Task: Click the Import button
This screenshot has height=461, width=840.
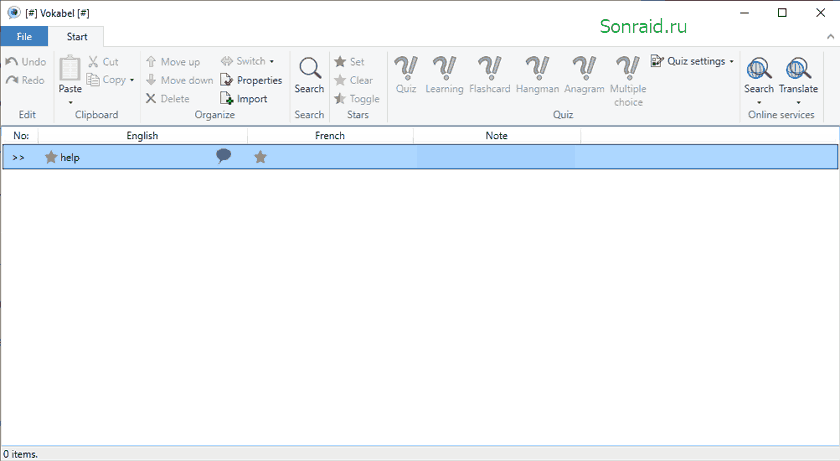Action: coord(244,99)
